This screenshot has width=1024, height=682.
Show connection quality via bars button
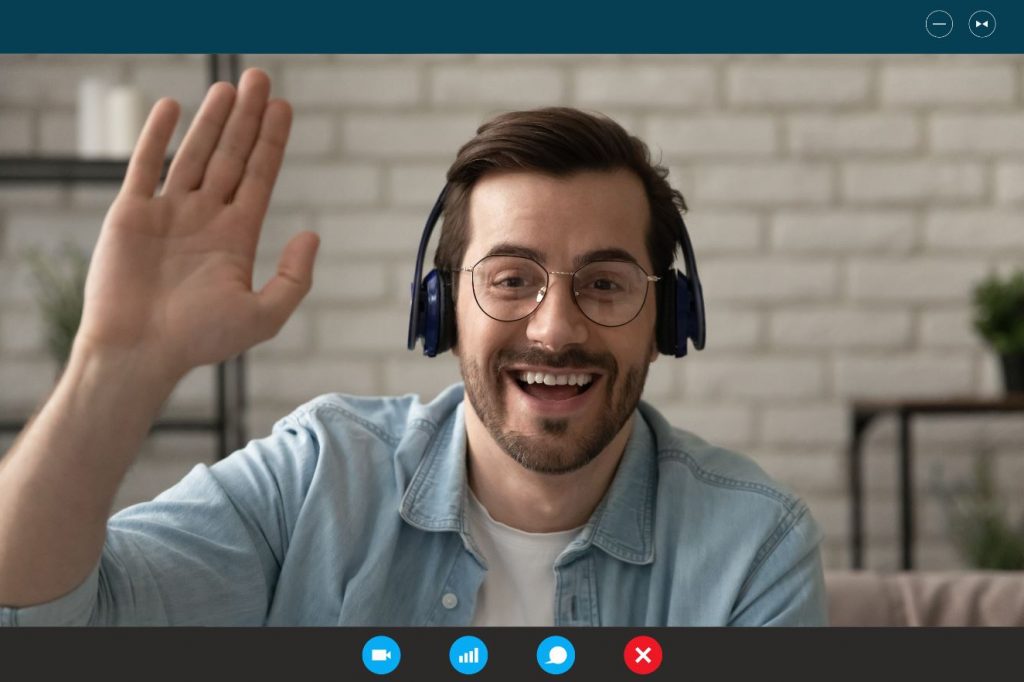pos(468,655)
